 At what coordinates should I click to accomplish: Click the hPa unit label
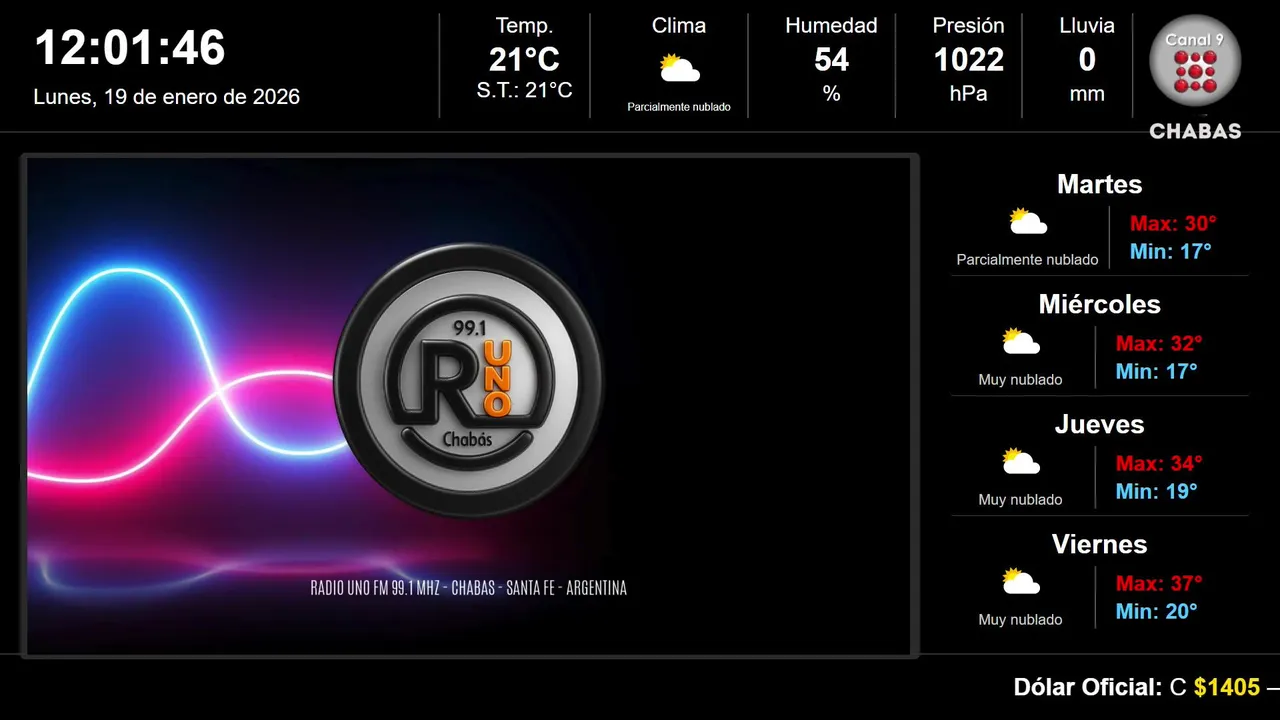[968, 94]
